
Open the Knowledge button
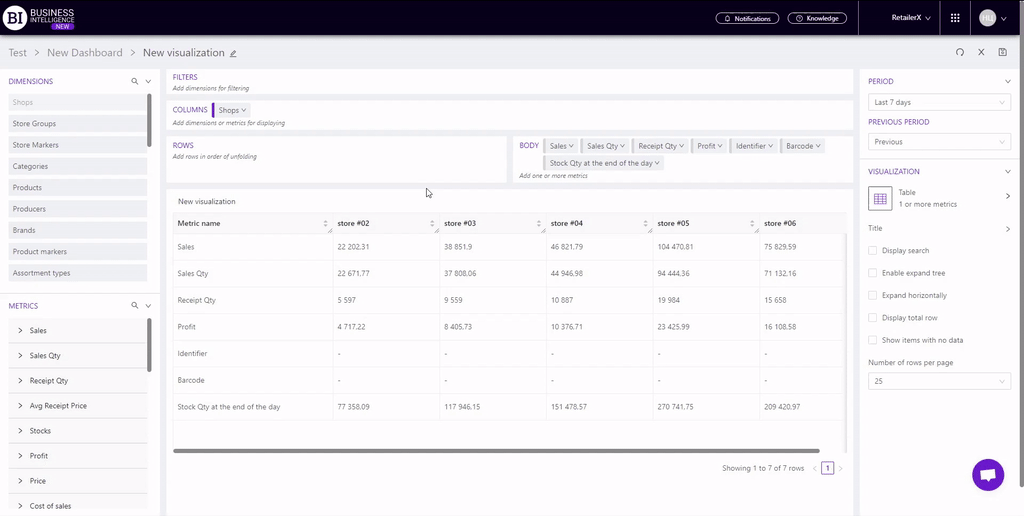[x=817, y=18]
